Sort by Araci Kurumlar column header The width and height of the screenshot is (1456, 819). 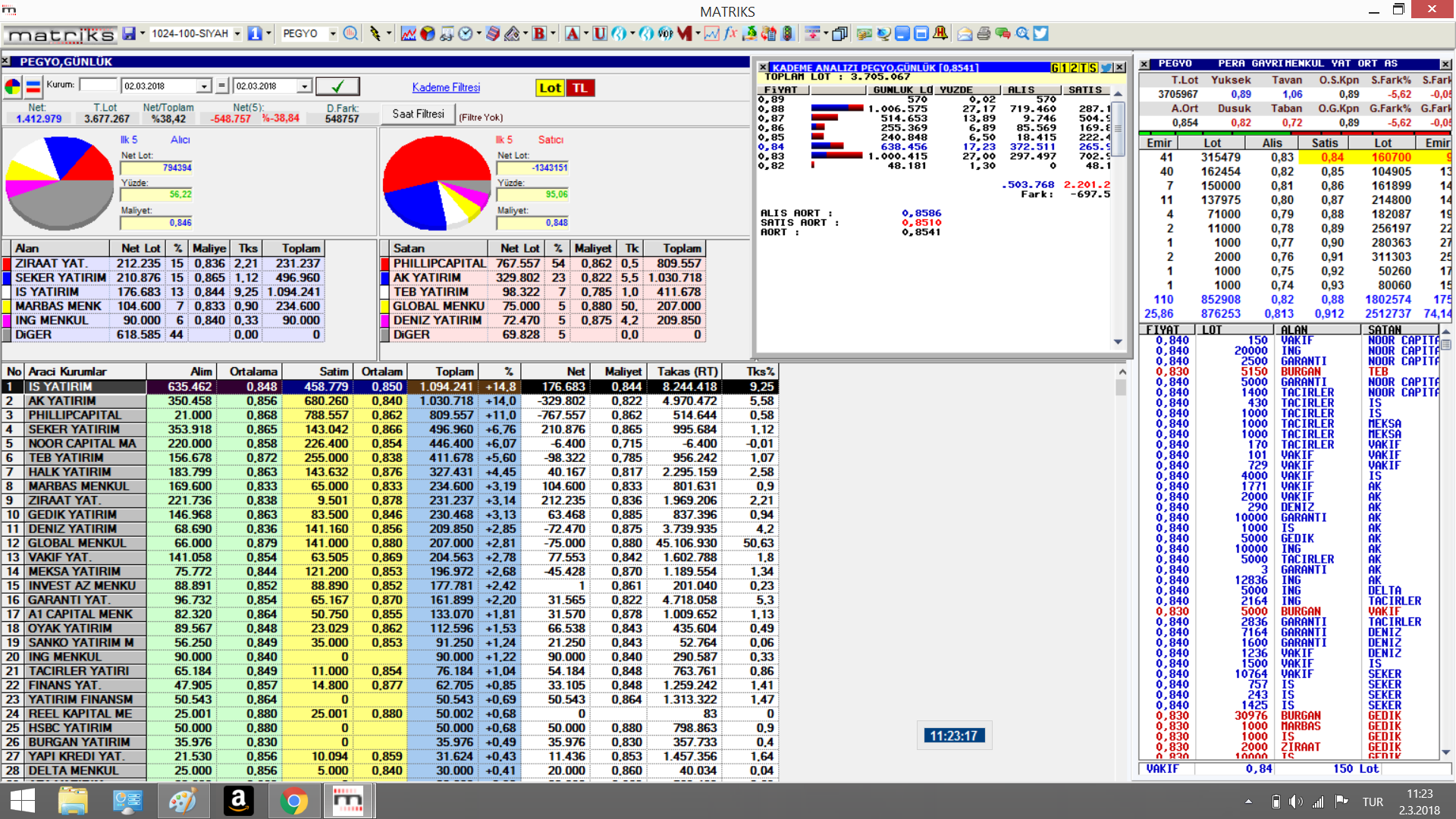click(86, 372)
